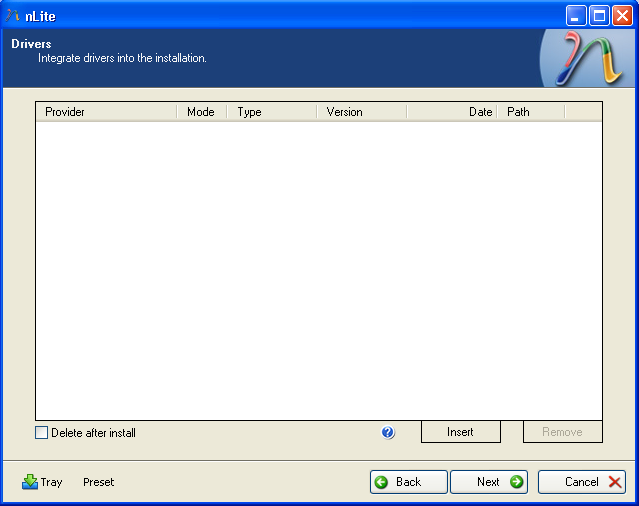Close the nLite window
The height and width of the screenshot is (506, 639).
point(623,16)
